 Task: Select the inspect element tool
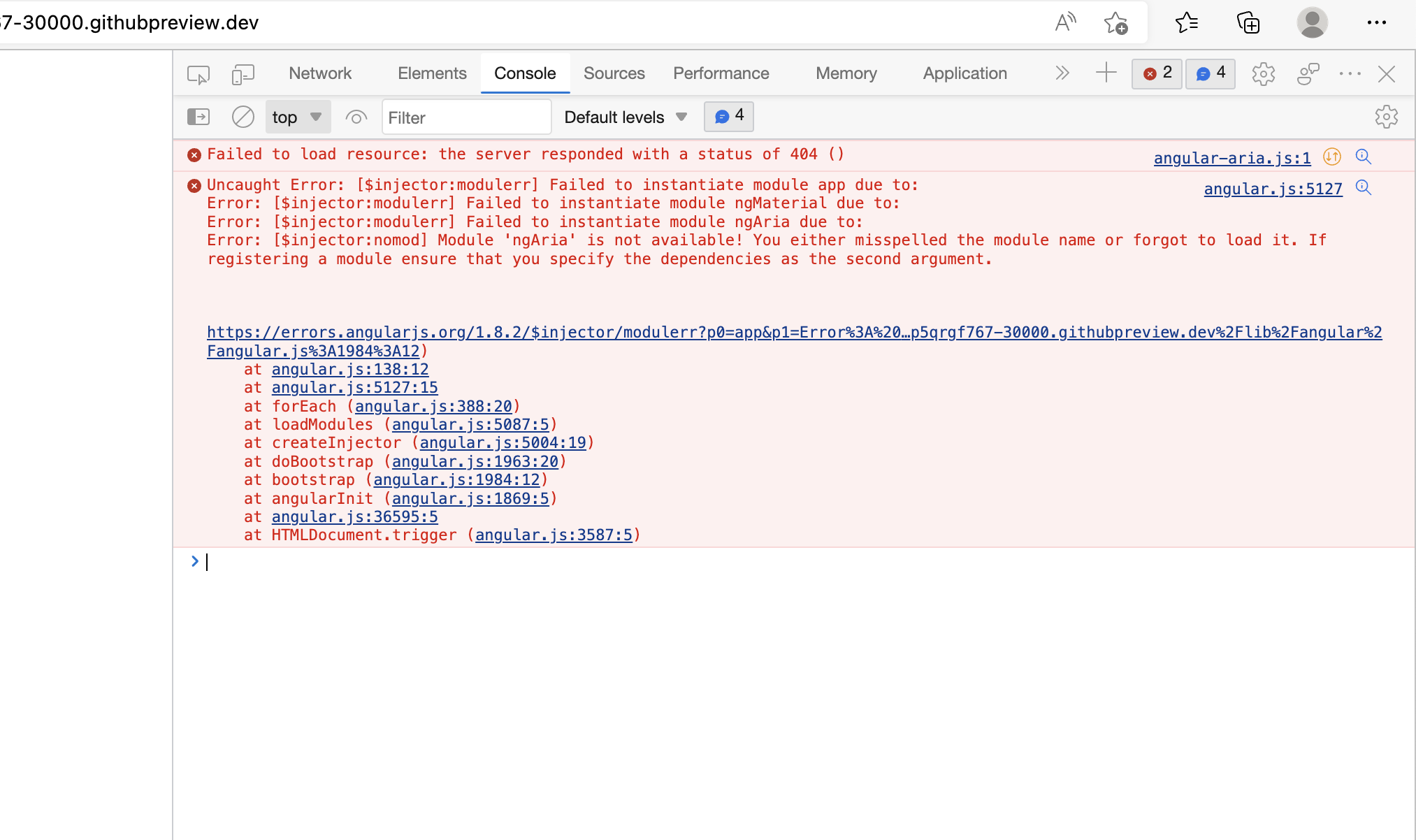(198, 73)
